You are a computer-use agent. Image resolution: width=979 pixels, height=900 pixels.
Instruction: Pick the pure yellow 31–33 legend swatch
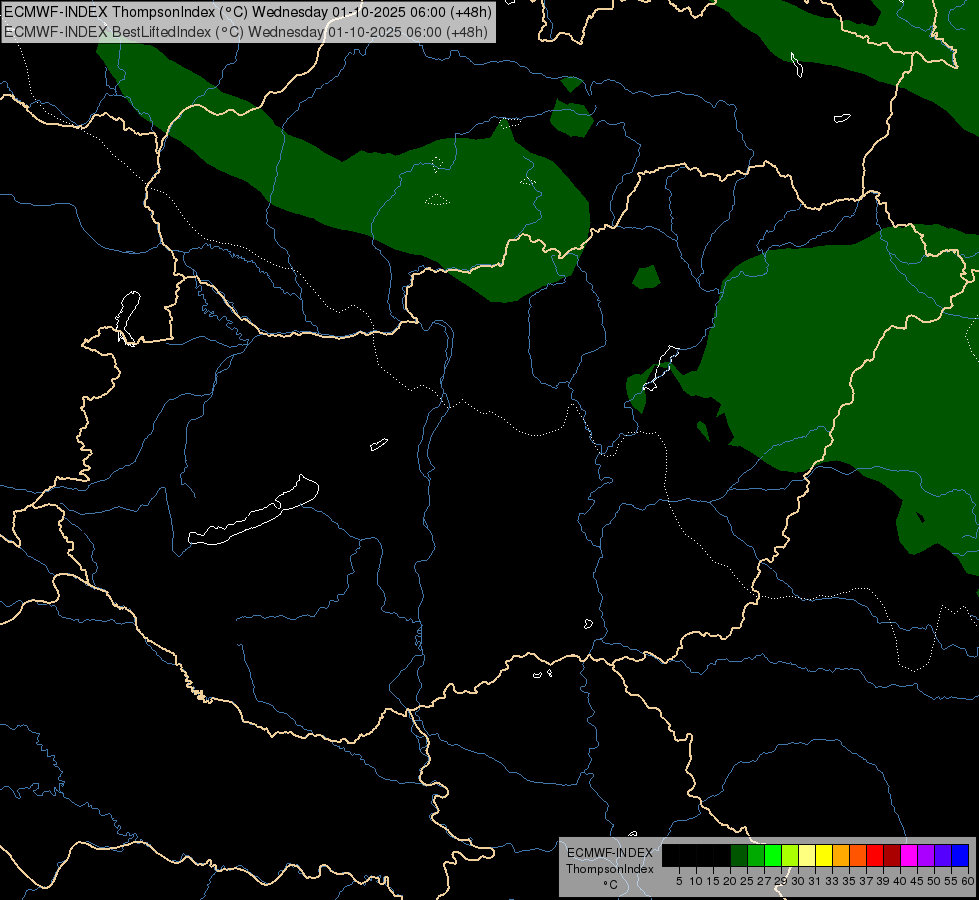pos(824,855)
